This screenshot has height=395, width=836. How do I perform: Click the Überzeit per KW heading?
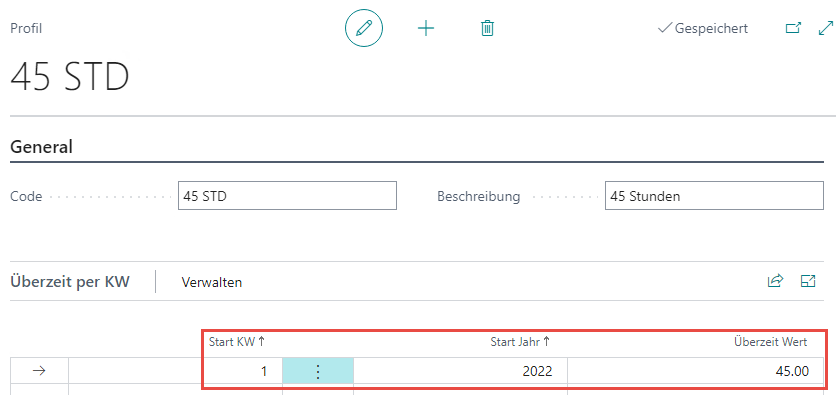tap(70, 282)
